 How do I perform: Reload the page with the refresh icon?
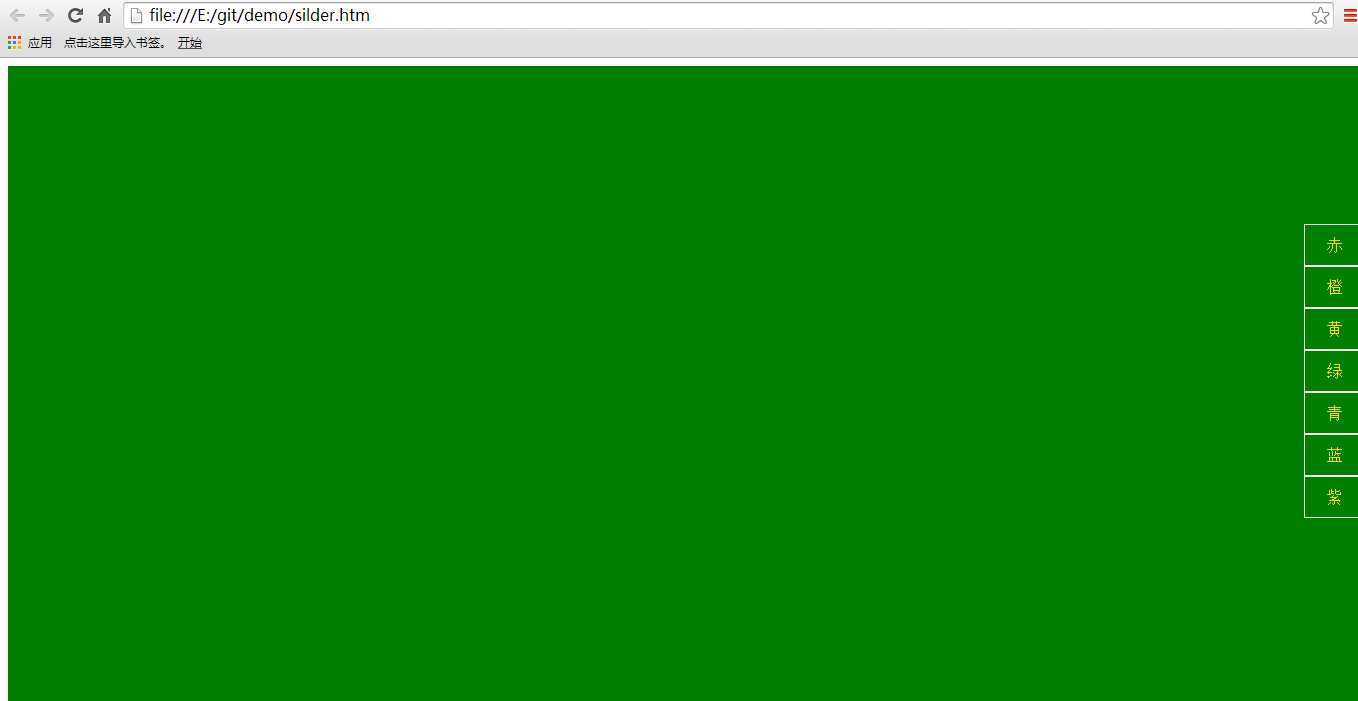75,15
